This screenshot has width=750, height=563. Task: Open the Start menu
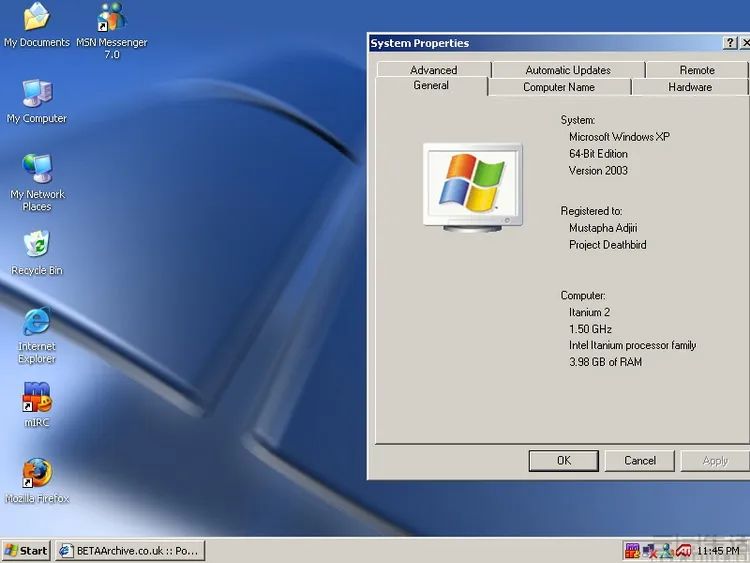pos(26,550)
